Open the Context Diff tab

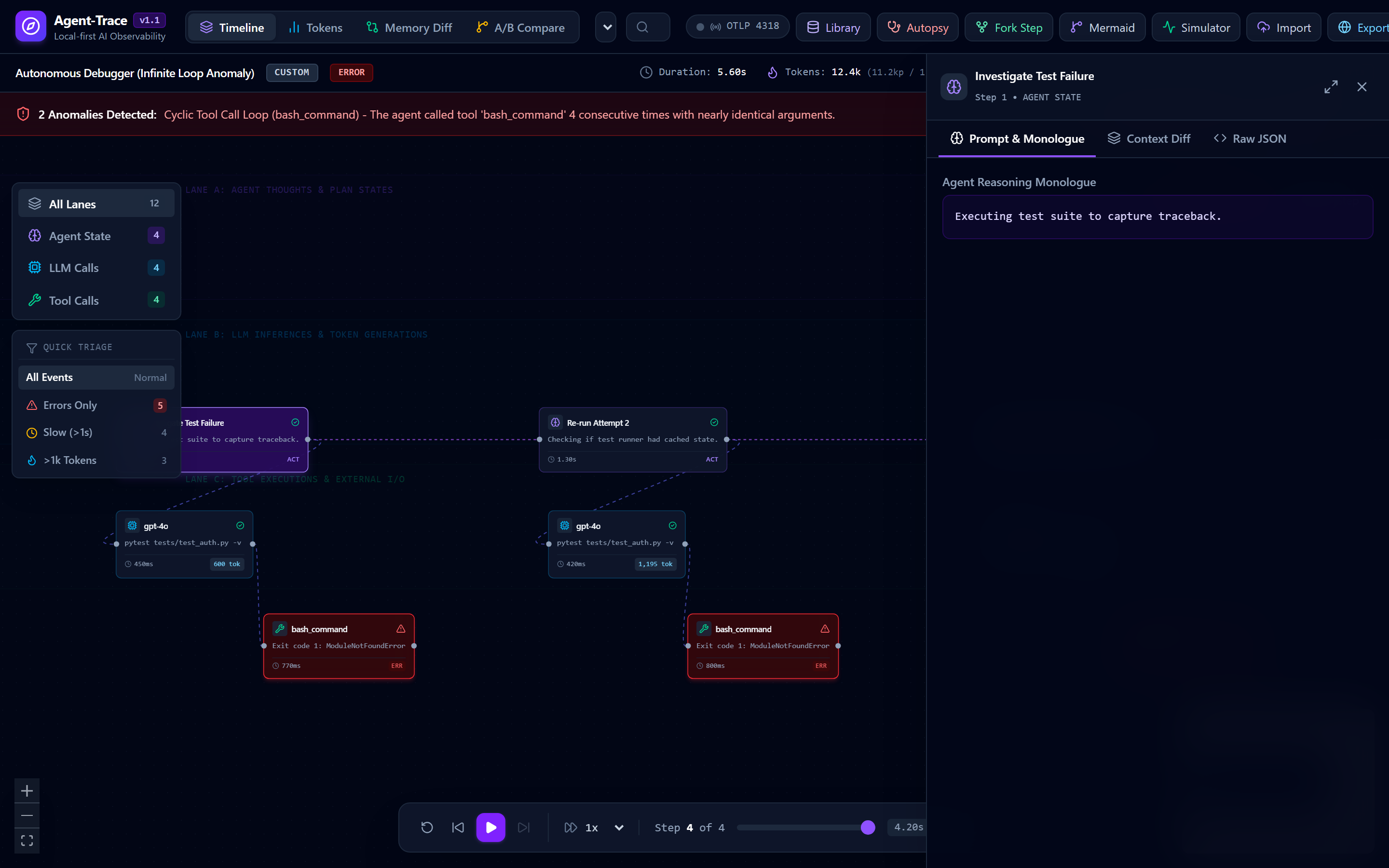tap(1148, 138)
